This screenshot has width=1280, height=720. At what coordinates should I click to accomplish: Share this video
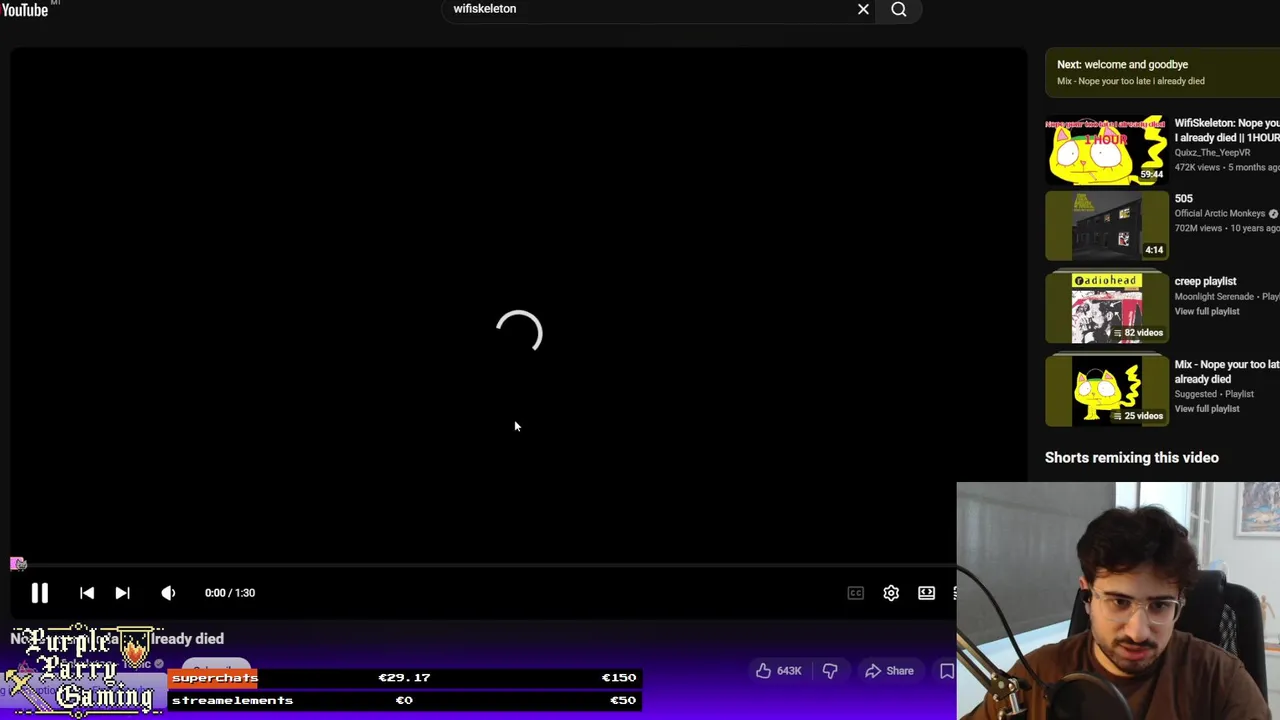[889, 671]
